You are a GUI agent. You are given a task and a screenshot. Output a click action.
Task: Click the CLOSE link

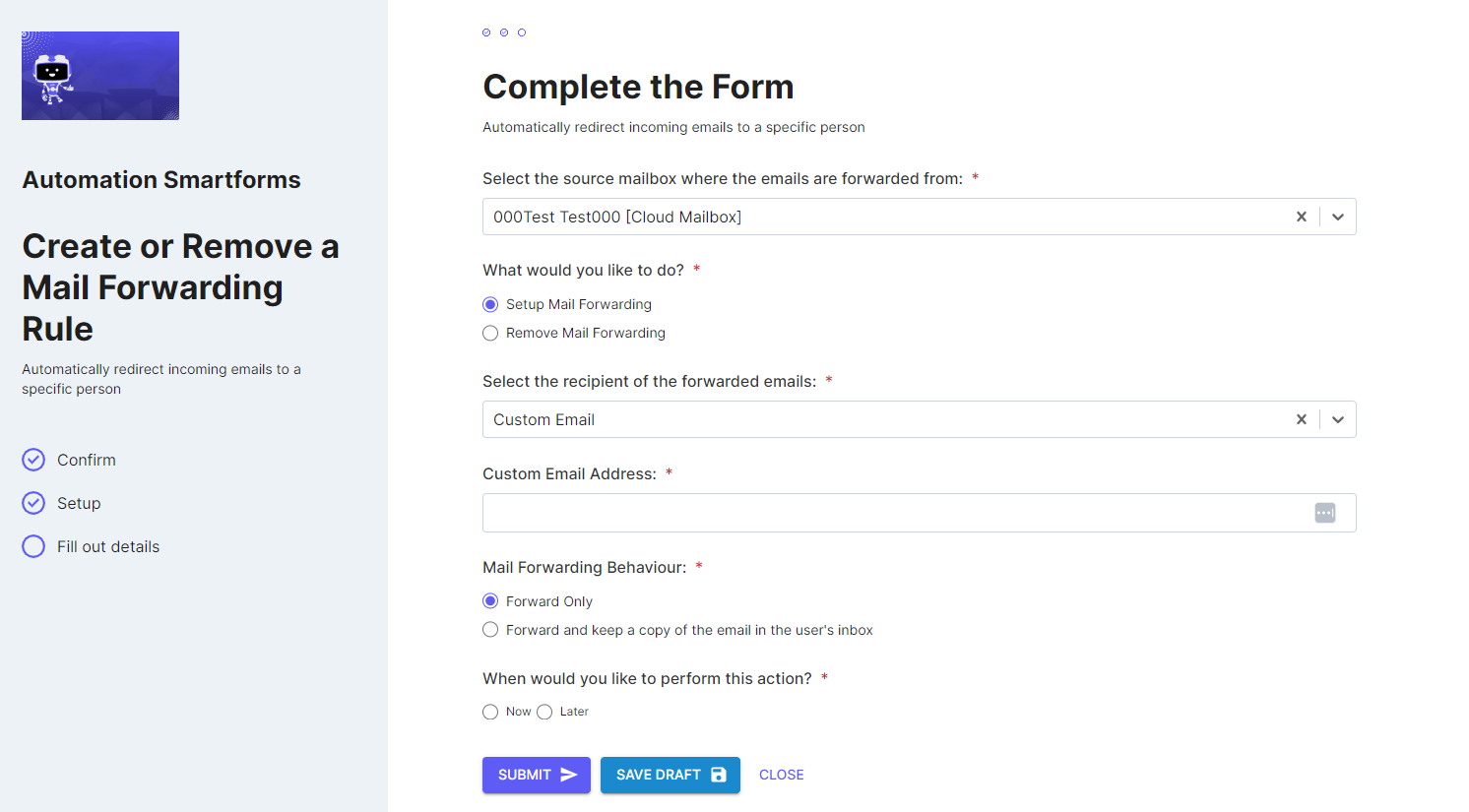click(782, 775)
